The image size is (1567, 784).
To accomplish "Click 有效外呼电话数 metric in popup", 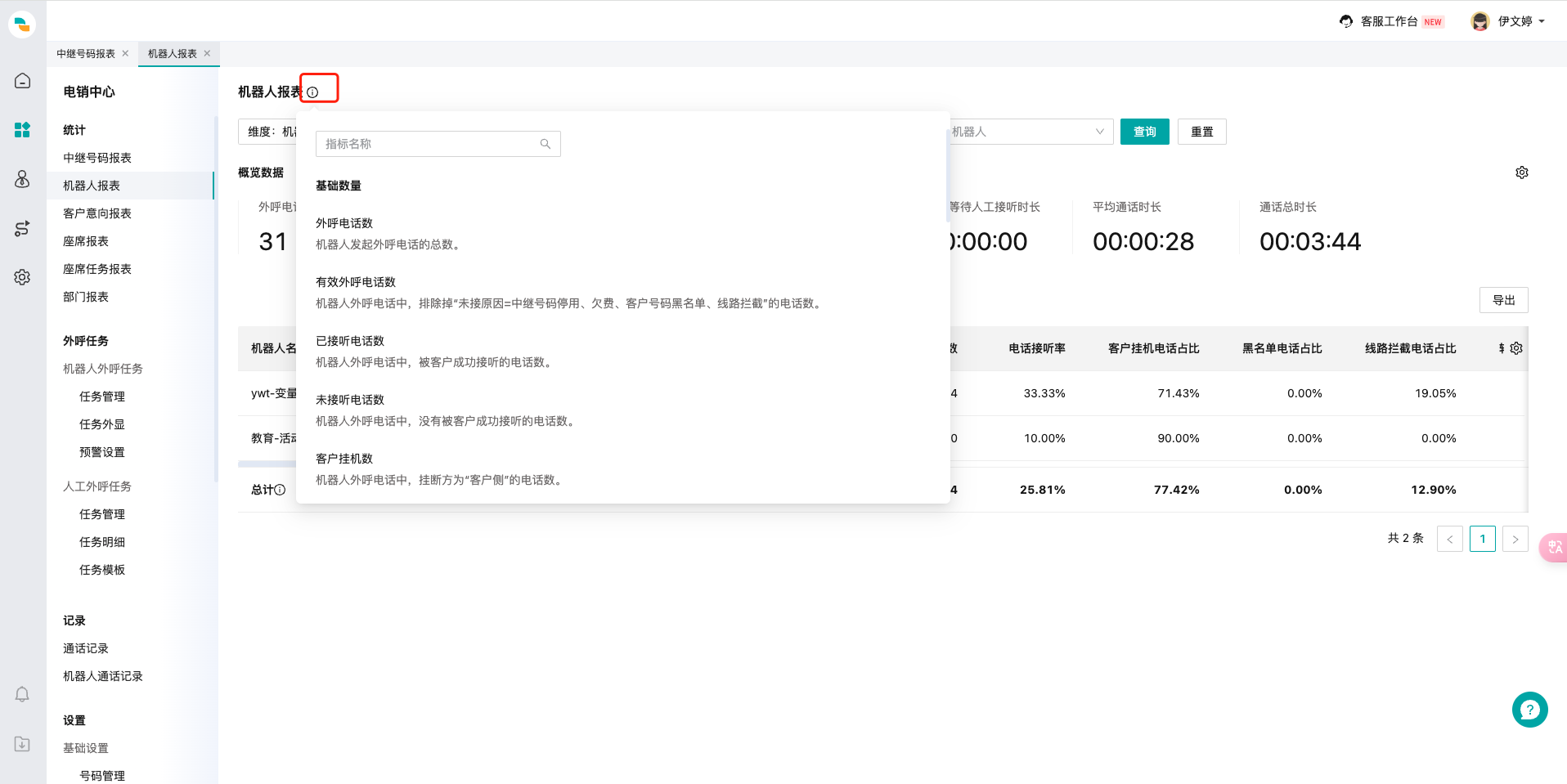I will coord(356,282).
